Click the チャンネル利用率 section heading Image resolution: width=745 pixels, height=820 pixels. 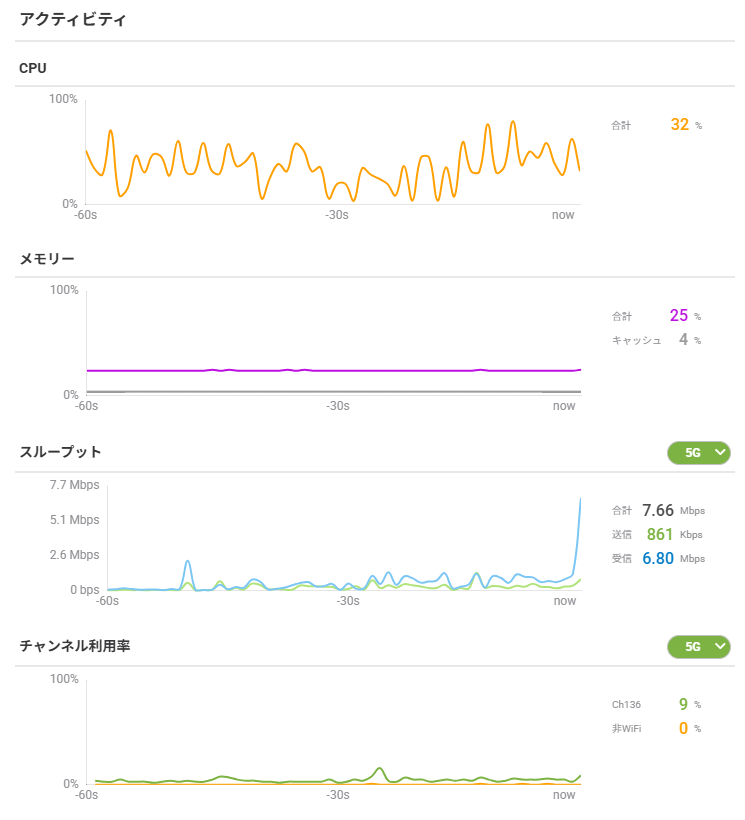coord(75,646)
